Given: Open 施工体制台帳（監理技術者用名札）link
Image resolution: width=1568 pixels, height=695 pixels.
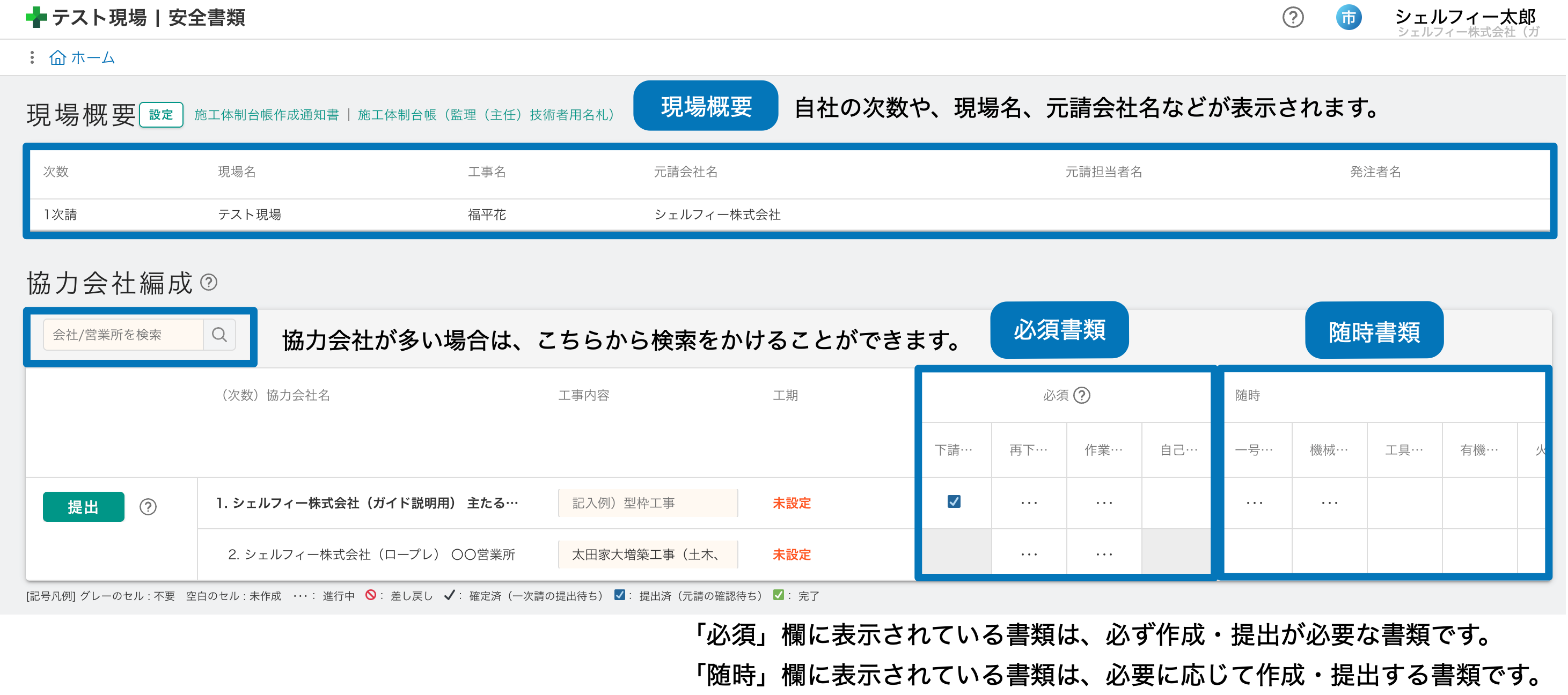Looking at the screenshot, I should coord(486,115).
